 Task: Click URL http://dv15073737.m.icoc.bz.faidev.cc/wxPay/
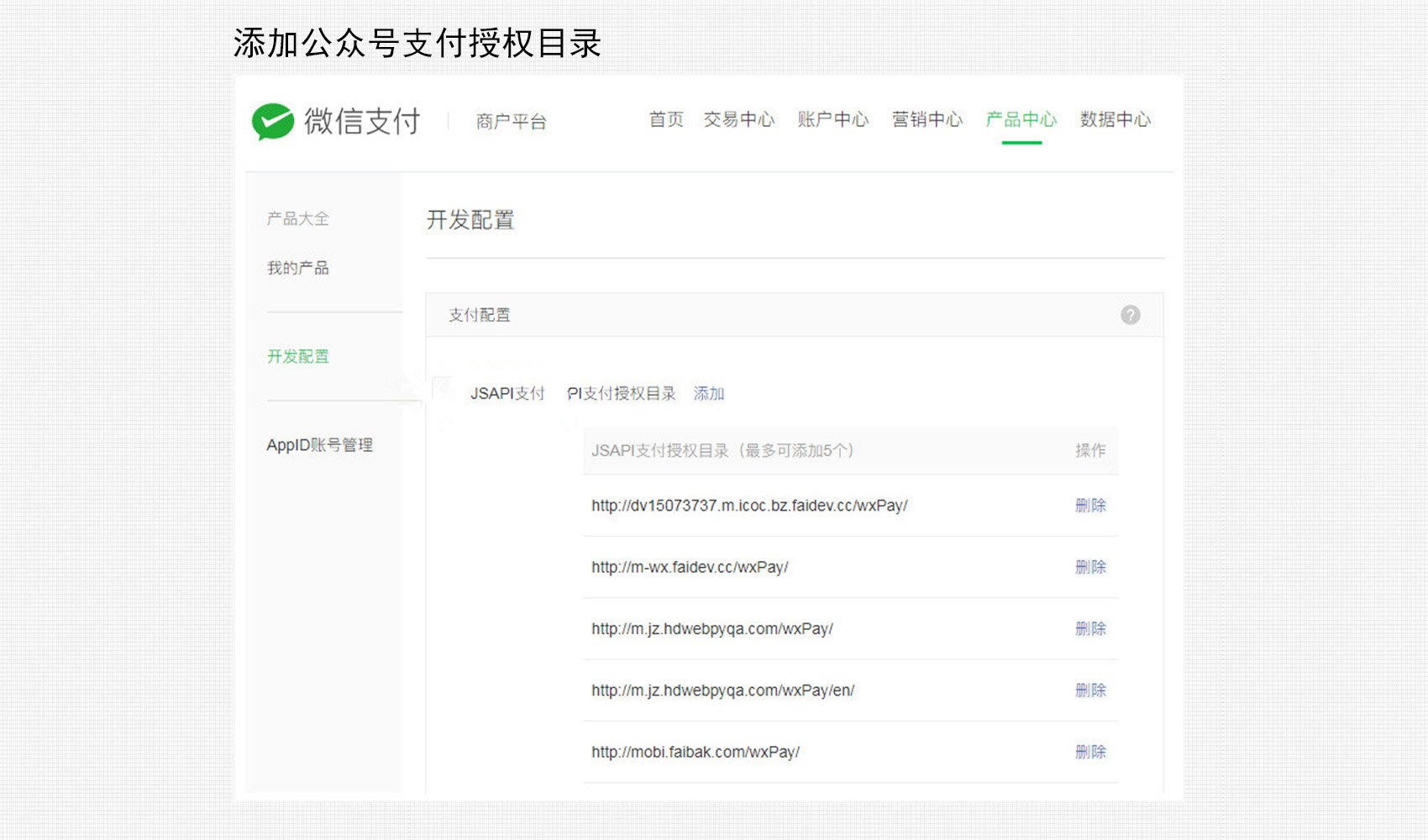(x=749, y=506)
